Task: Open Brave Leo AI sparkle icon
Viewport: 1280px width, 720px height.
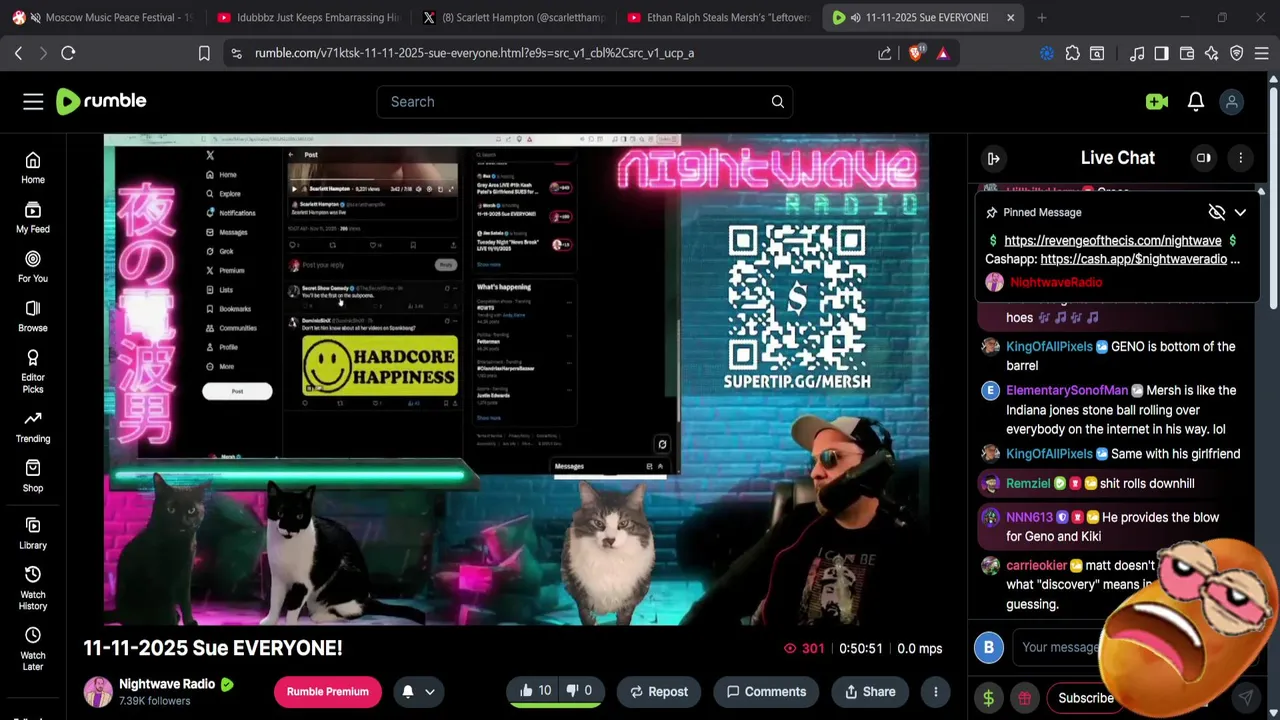Action: pos(1212,53)
